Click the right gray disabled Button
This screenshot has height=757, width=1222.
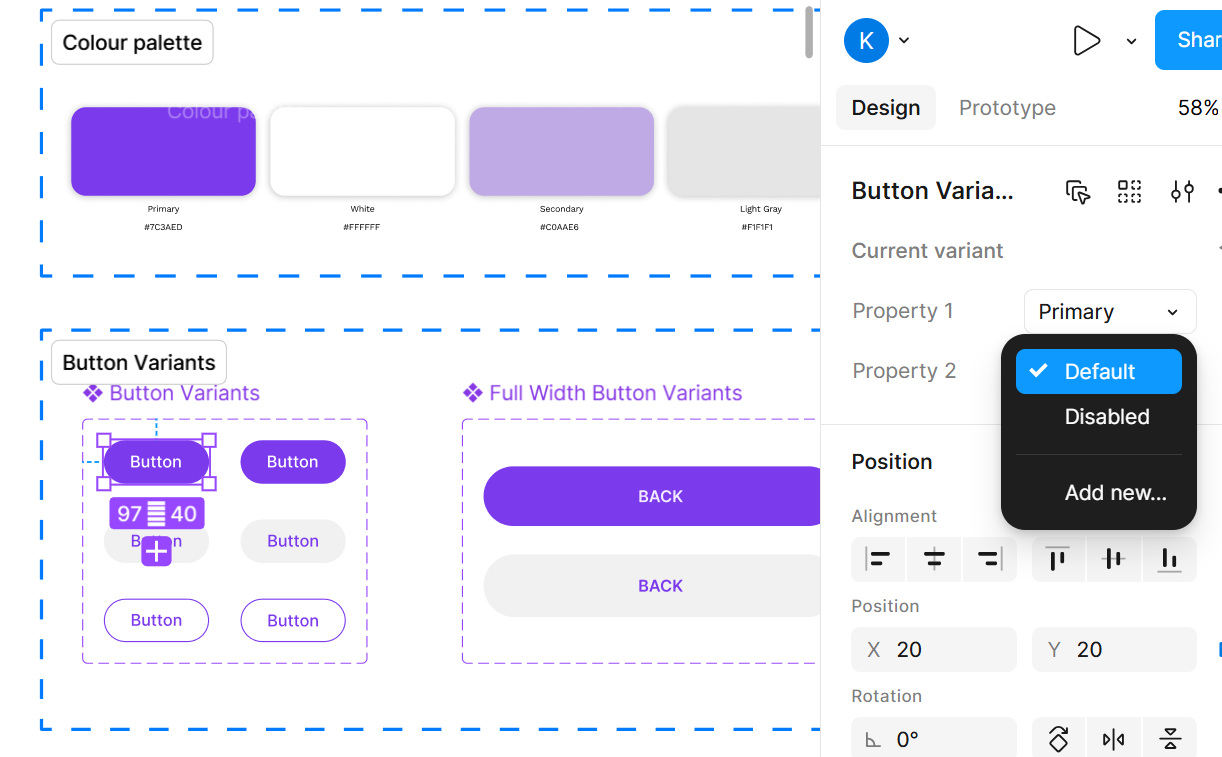coord(293,541)
